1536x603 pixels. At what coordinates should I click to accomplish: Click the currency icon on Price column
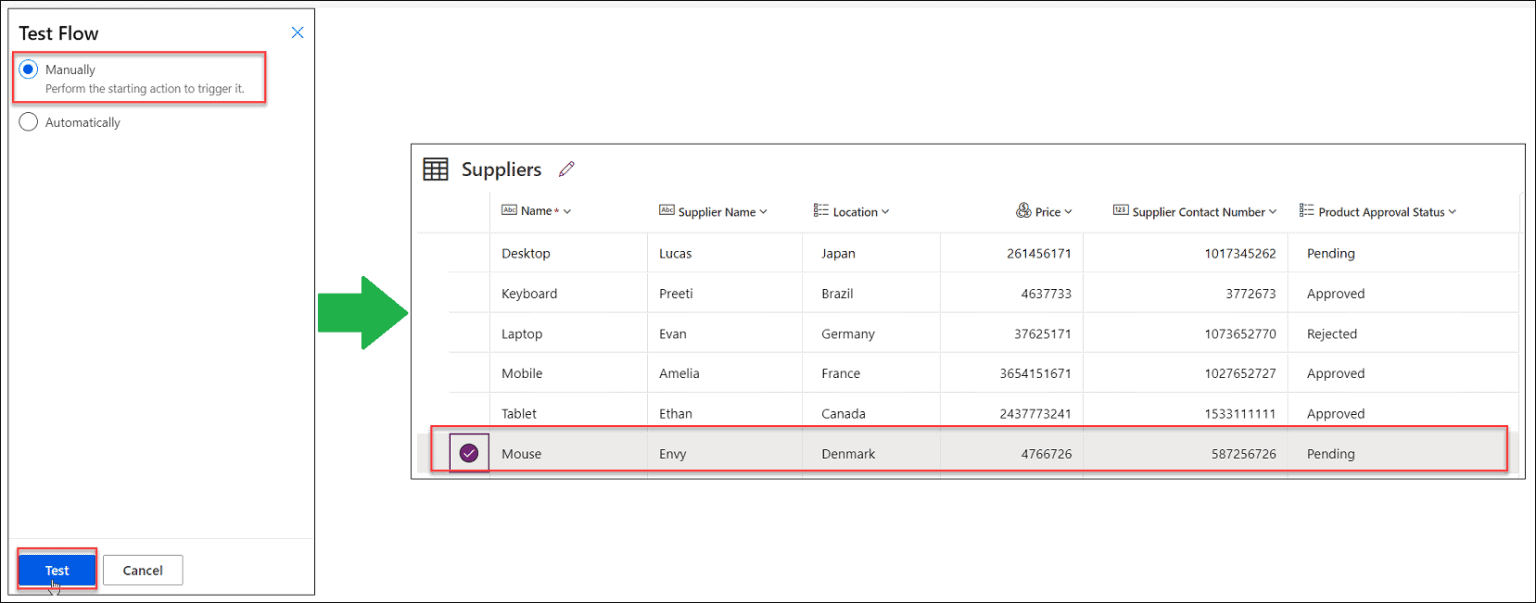point(1023,211)
